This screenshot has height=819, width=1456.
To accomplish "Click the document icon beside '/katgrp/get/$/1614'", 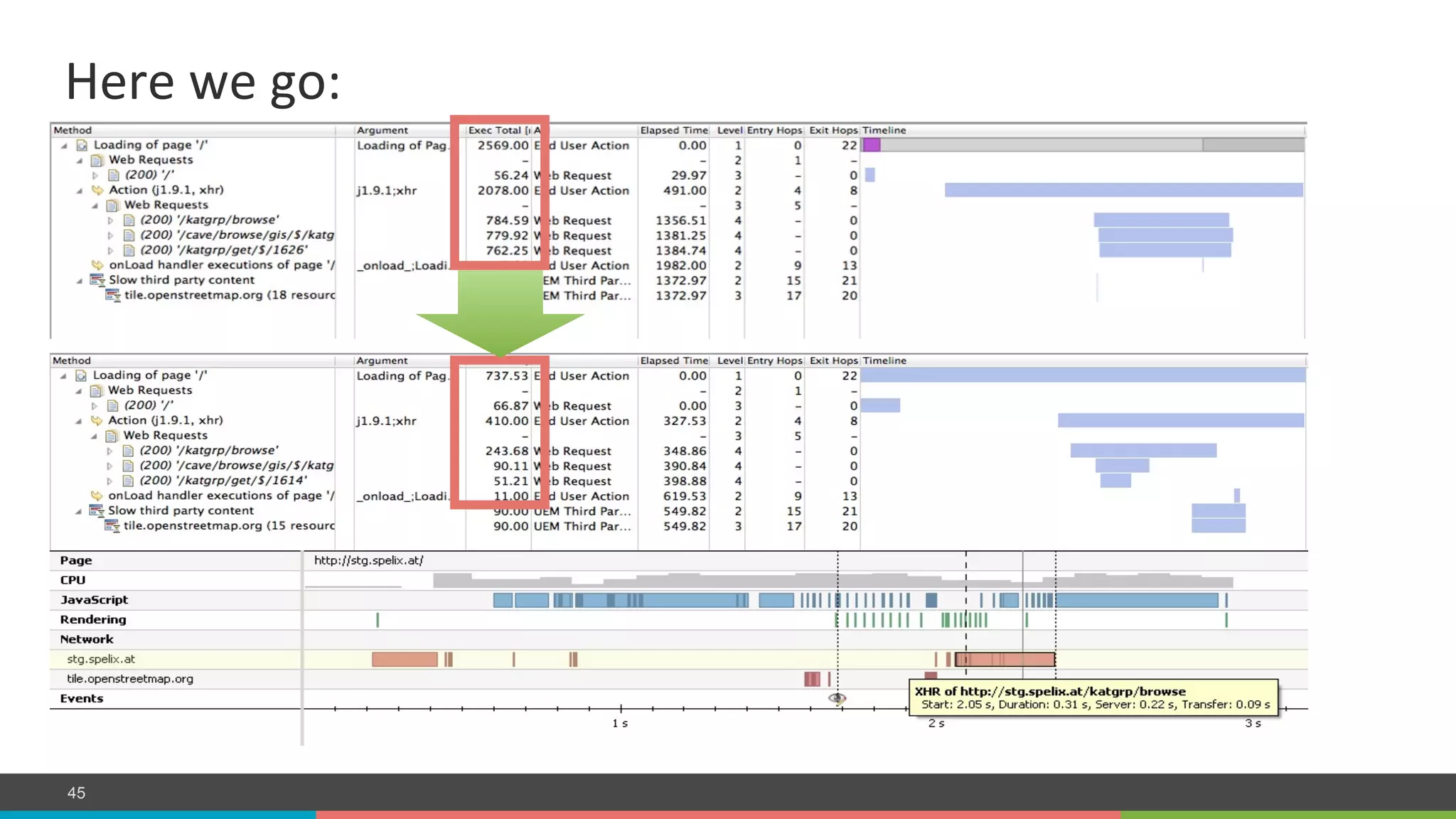I will [x=128, y=481].
